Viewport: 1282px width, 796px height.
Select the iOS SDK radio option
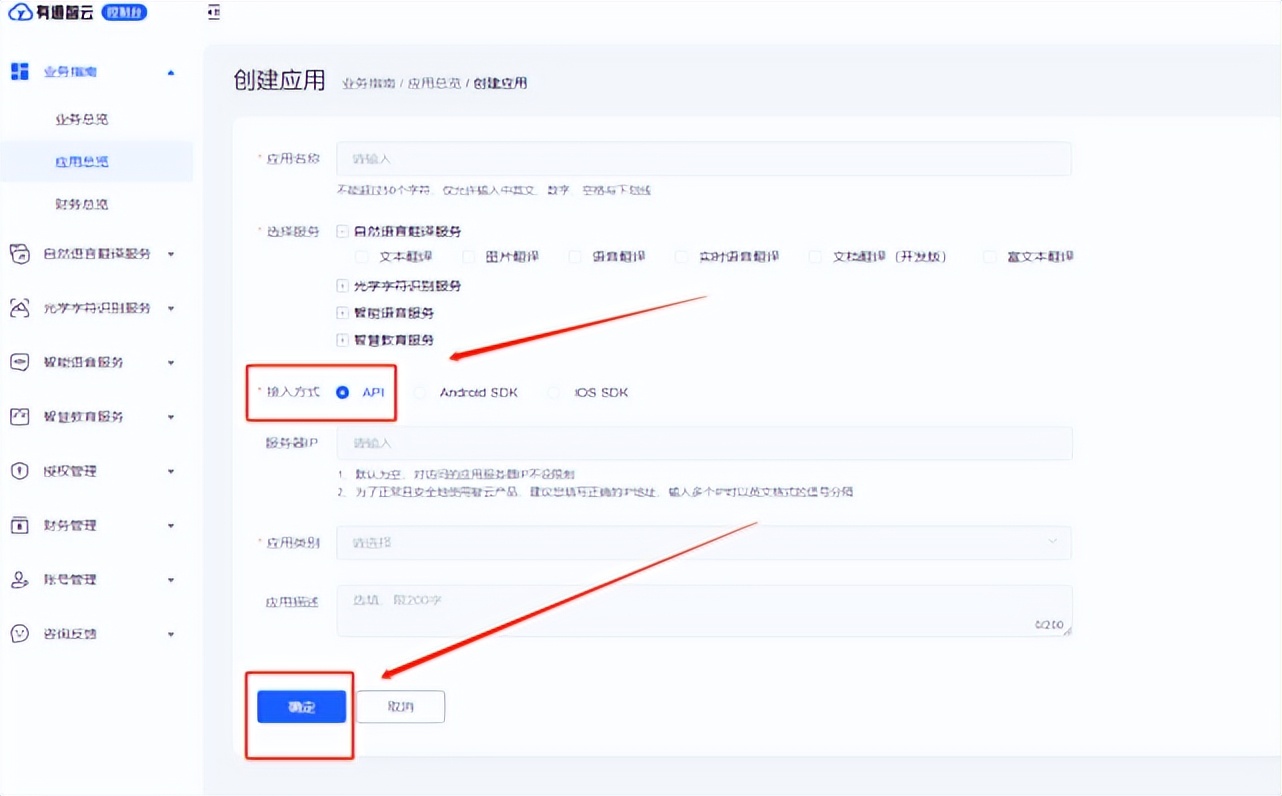[554, 392]
